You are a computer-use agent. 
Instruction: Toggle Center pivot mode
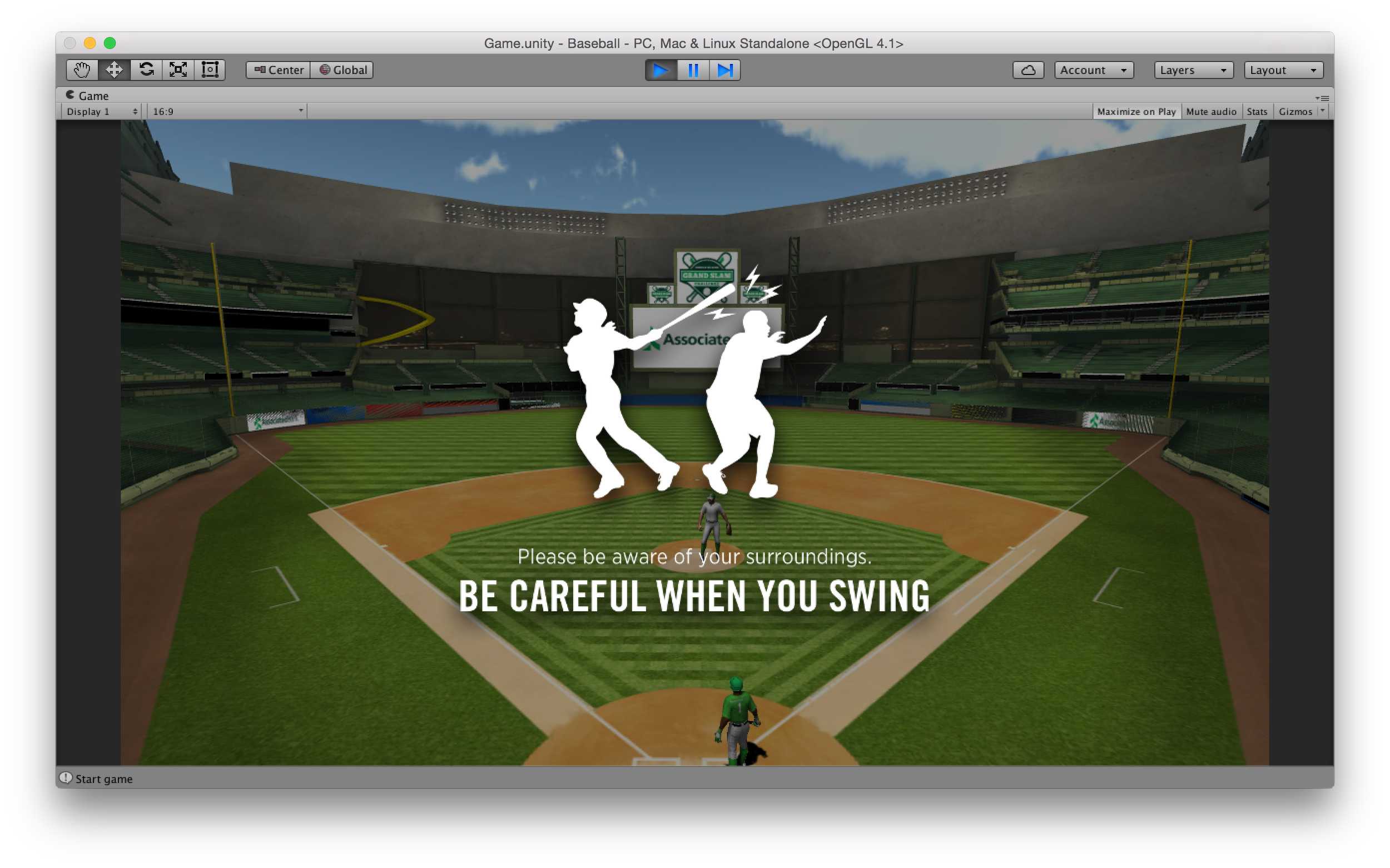[x=279, y=70]
